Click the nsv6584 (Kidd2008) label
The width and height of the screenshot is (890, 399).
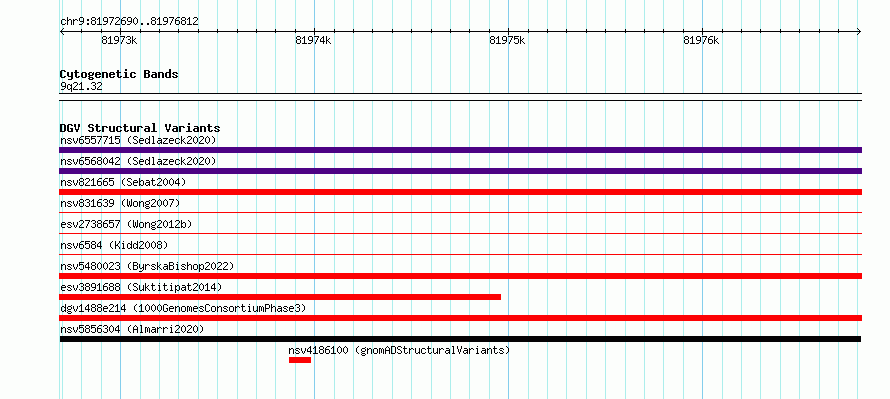114,245
